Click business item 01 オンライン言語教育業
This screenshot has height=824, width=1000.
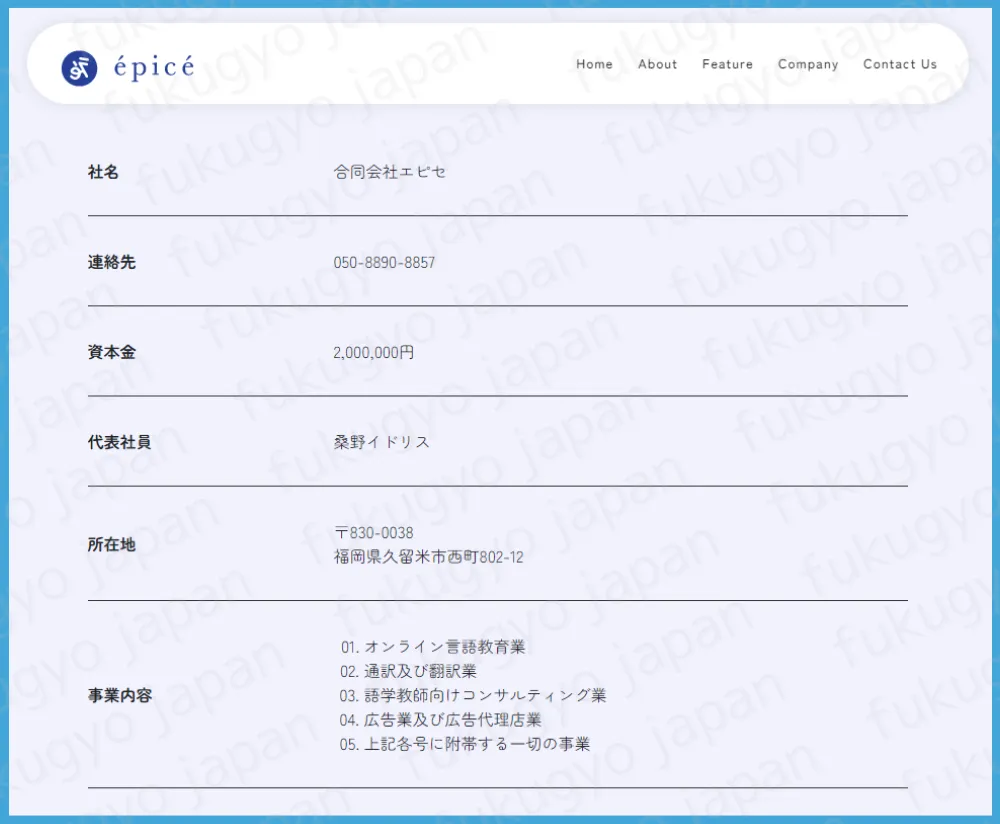tap(432, 647)
